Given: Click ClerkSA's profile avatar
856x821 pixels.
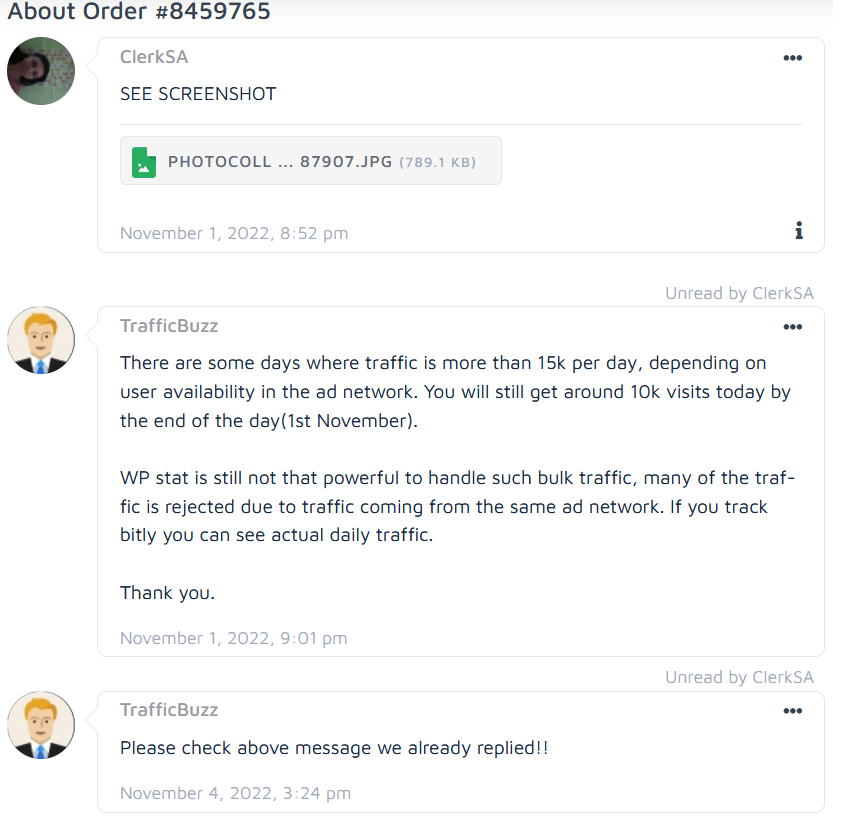Looking at the screenshot, I should coord(41,71).
